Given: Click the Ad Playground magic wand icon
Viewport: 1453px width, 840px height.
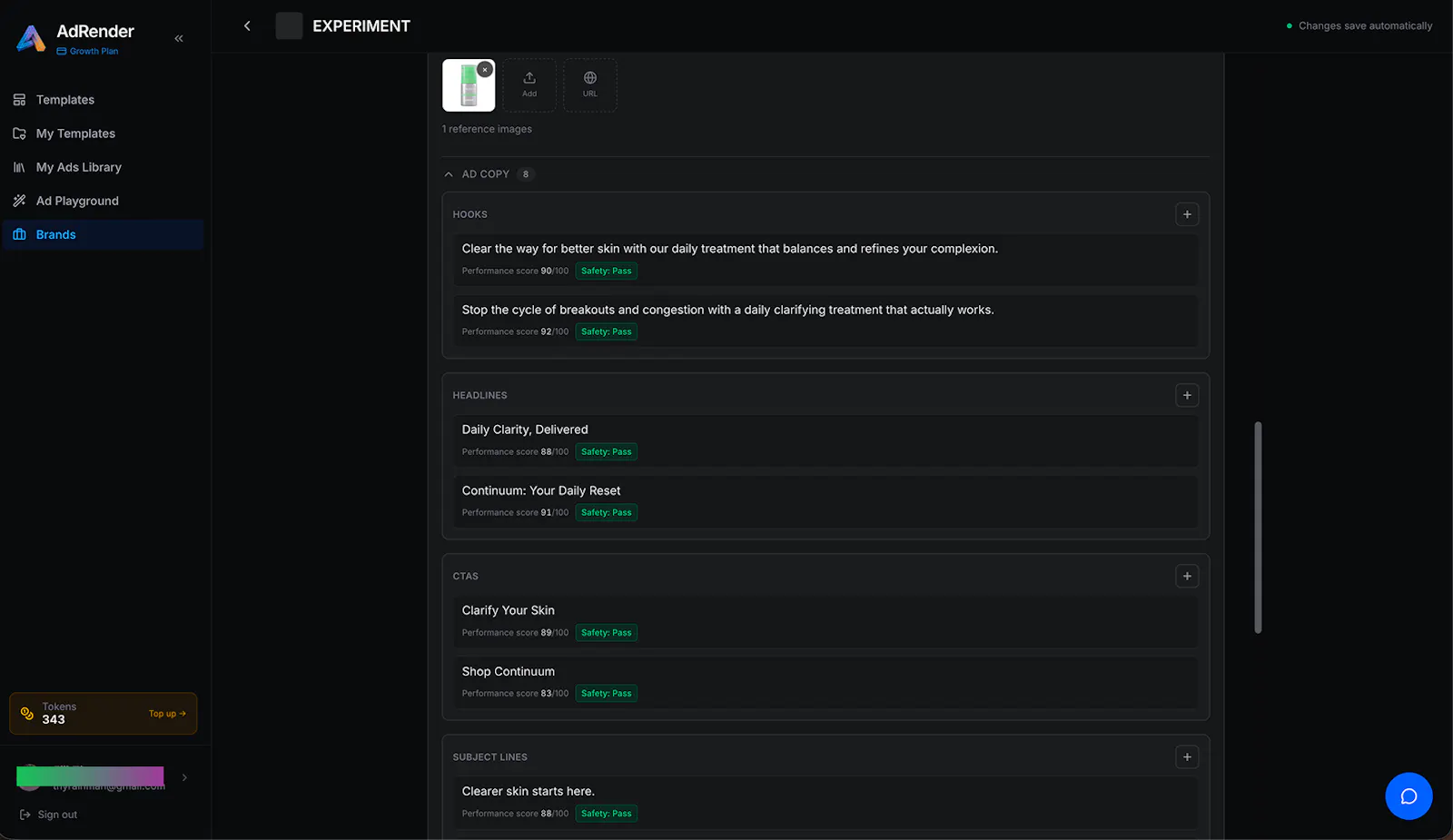Looking at the screenshot, I should pos(19,201).
